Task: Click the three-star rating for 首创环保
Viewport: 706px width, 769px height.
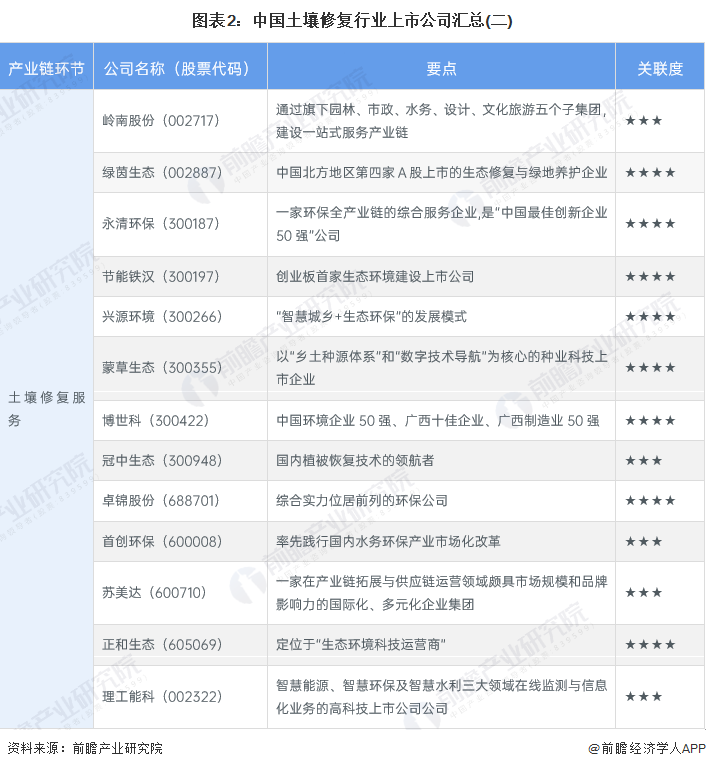Action: [x=643, y=541]
